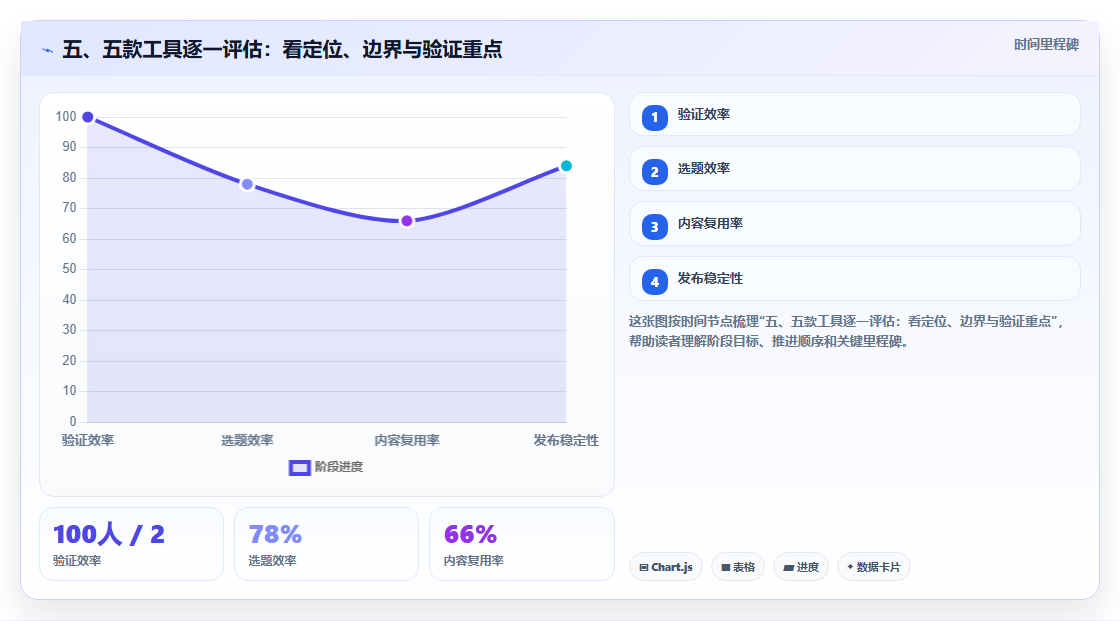1120x621 pixels.
Task: Click the description paragraph starting 这张图按时间节点
Action: coord(847,331)
